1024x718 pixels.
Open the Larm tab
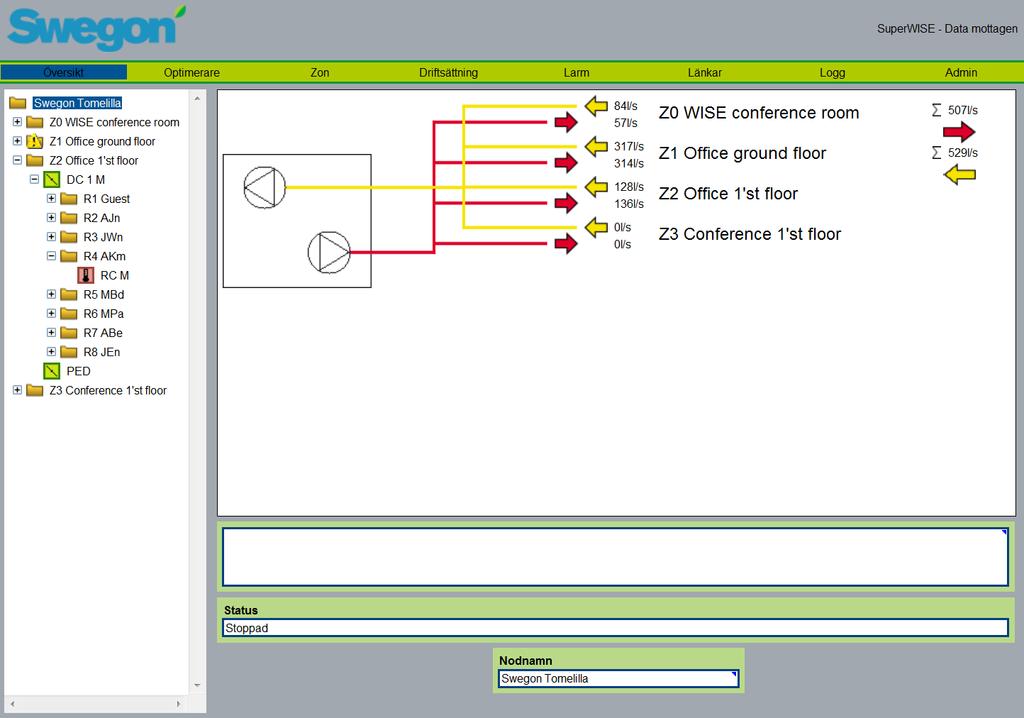(576, 73)
